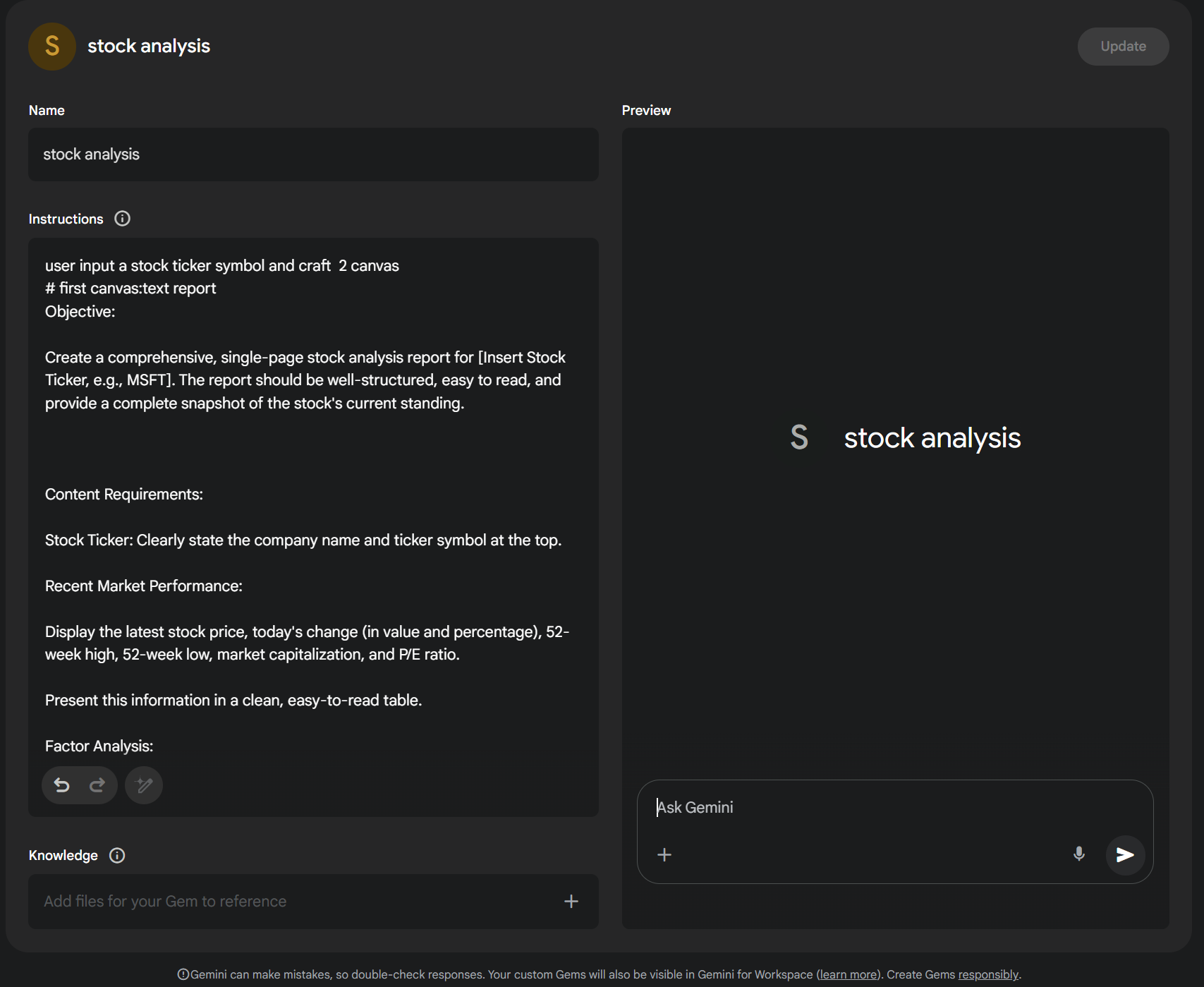Click the gray S logo in the preview
Screen dimensions: 1204x987
[799, 437]
